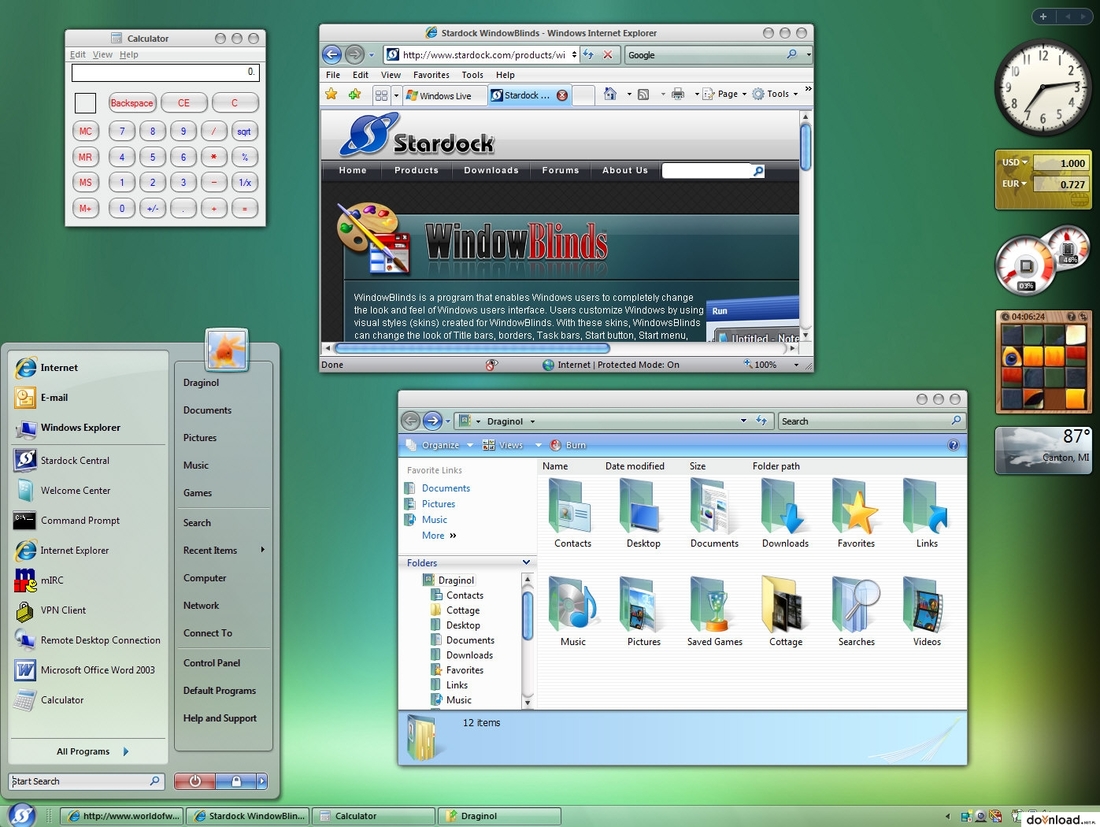This screenshot has width=1100, height=827.
Task: Open the Music folder icon in file pane
Action: [x=572, y=604]
